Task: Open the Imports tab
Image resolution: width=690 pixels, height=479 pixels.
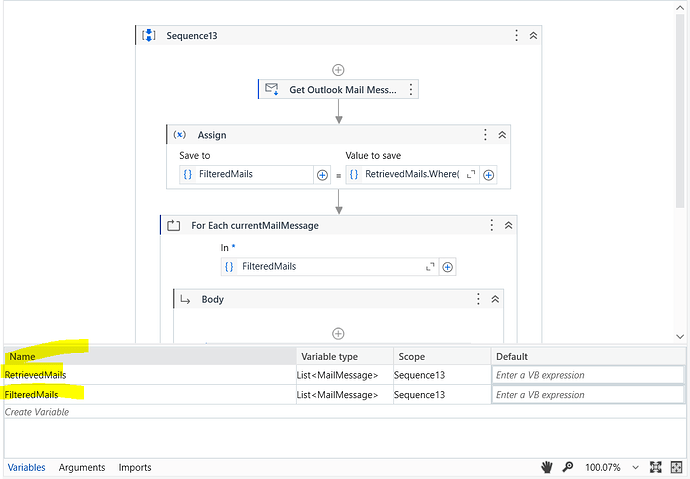Action: (135, 467)
